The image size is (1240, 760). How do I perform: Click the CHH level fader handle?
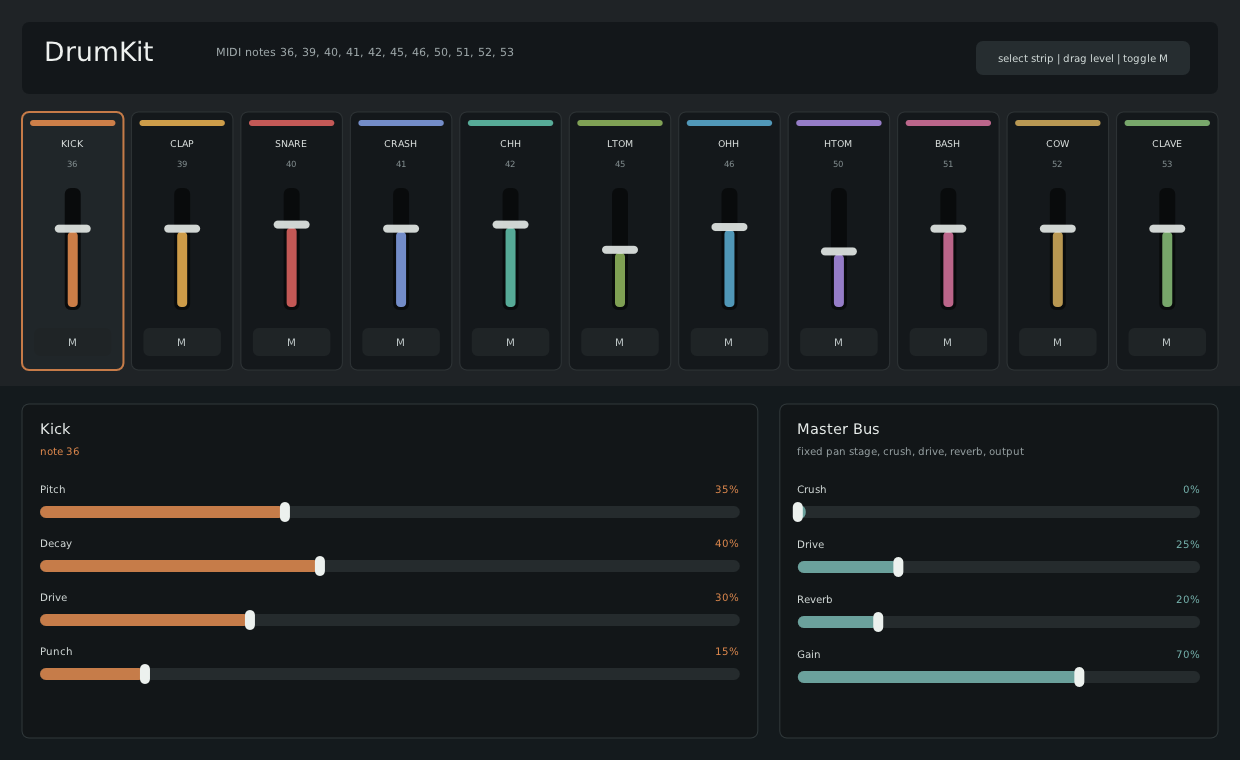(510, 225)
